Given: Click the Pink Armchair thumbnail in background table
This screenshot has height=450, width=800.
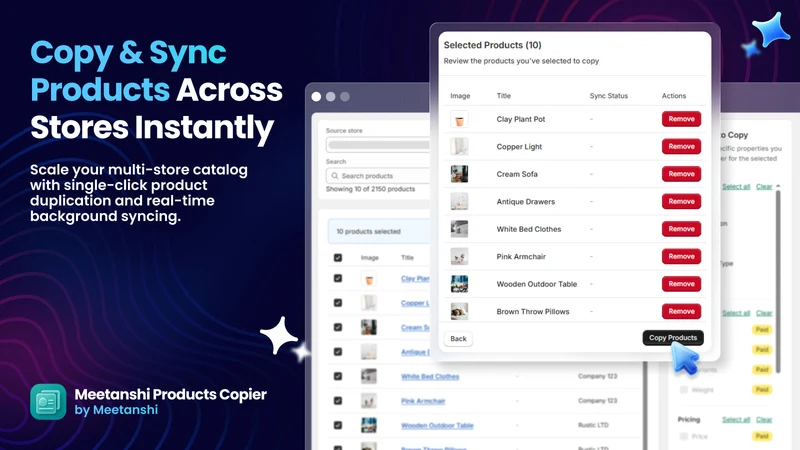Looking at the screenshot, I should [x=369, y=401].
